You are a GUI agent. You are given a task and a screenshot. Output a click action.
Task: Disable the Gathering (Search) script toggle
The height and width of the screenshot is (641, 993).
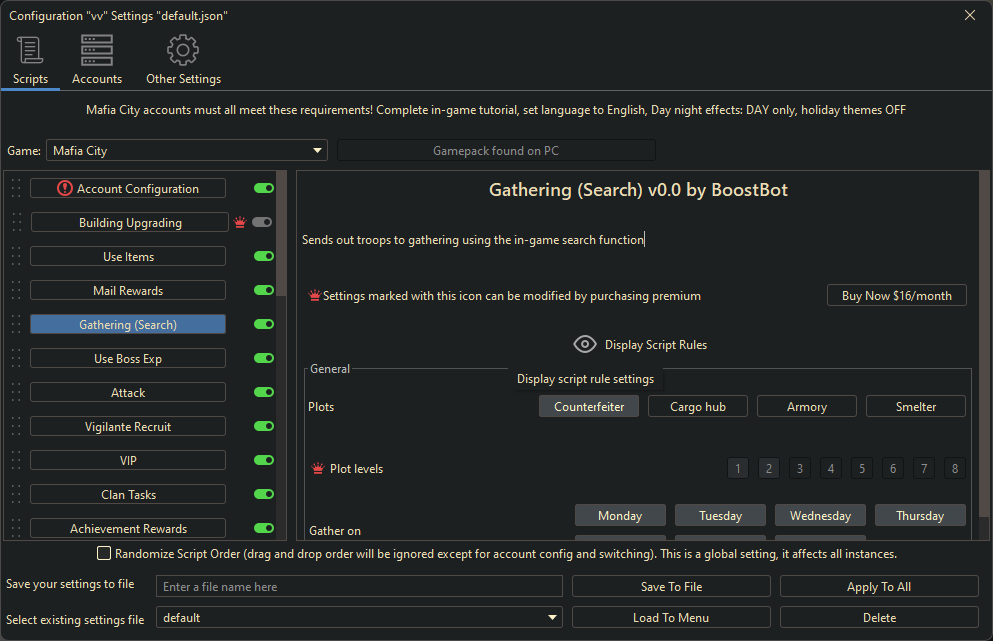tap(264, 324)
